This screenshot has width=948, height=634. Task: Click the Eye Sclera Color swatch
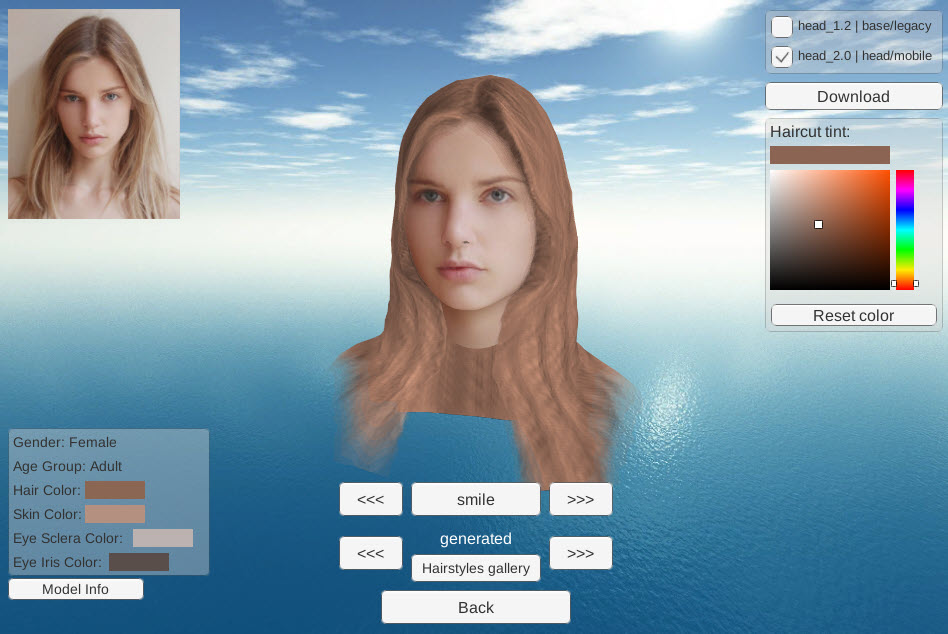pyautogui.click(x=162, y=538)
